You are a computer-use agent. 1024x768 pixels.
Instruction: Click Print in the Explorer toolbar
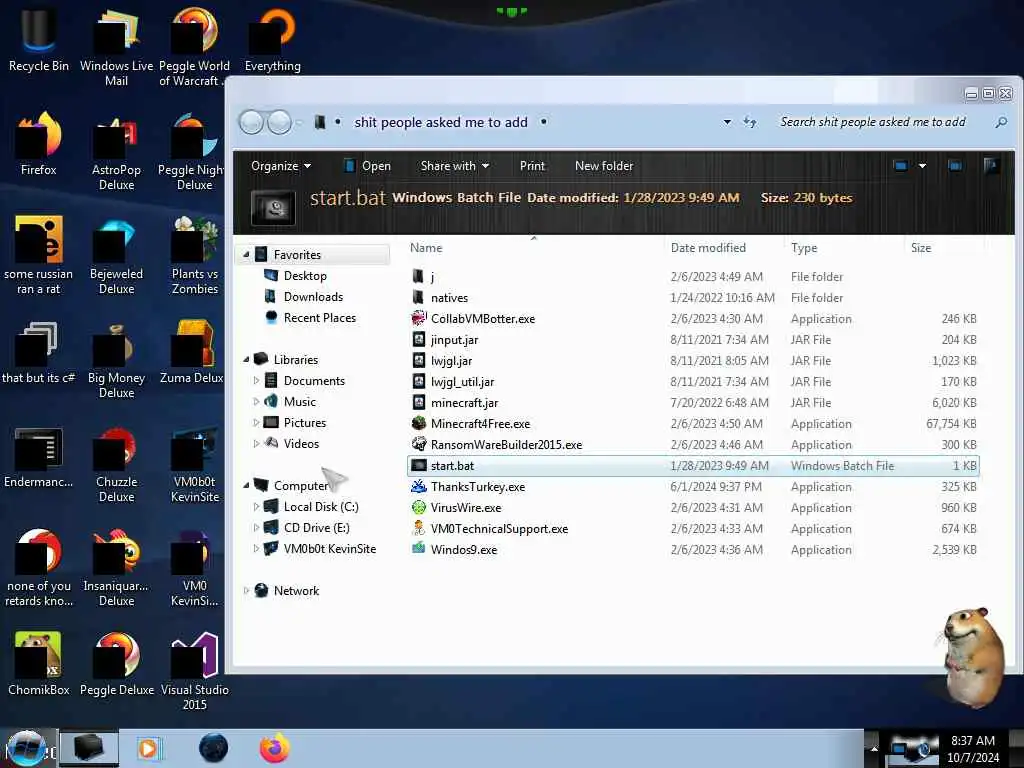(x=532, y=166)
